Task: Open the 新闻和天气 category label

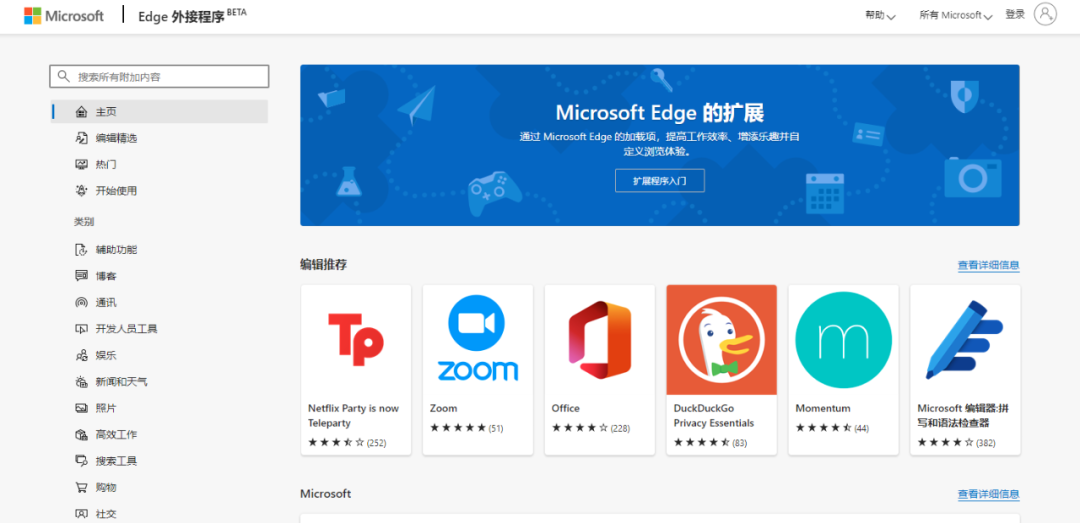Action: pos(121,382)
